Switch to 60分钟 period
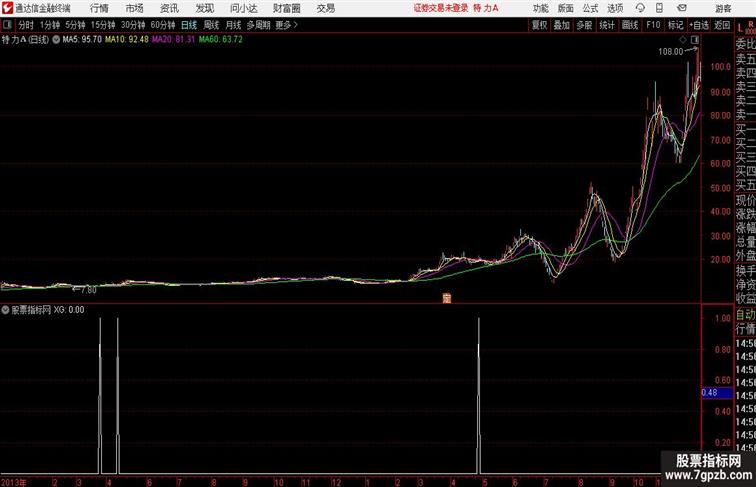 pos(163,25)
